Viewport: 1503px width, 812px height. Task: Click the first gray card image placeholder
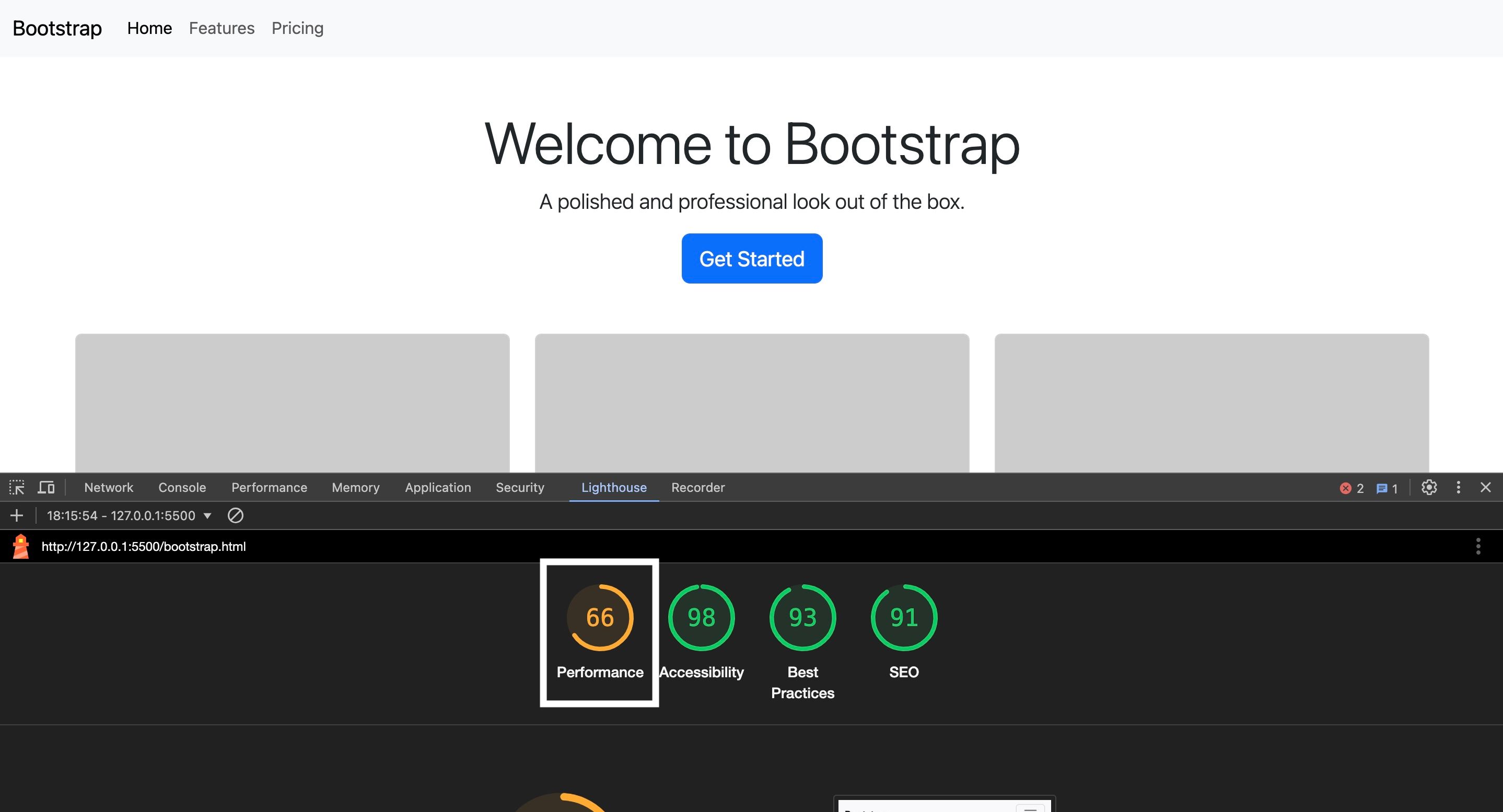[x=293, y=403]
